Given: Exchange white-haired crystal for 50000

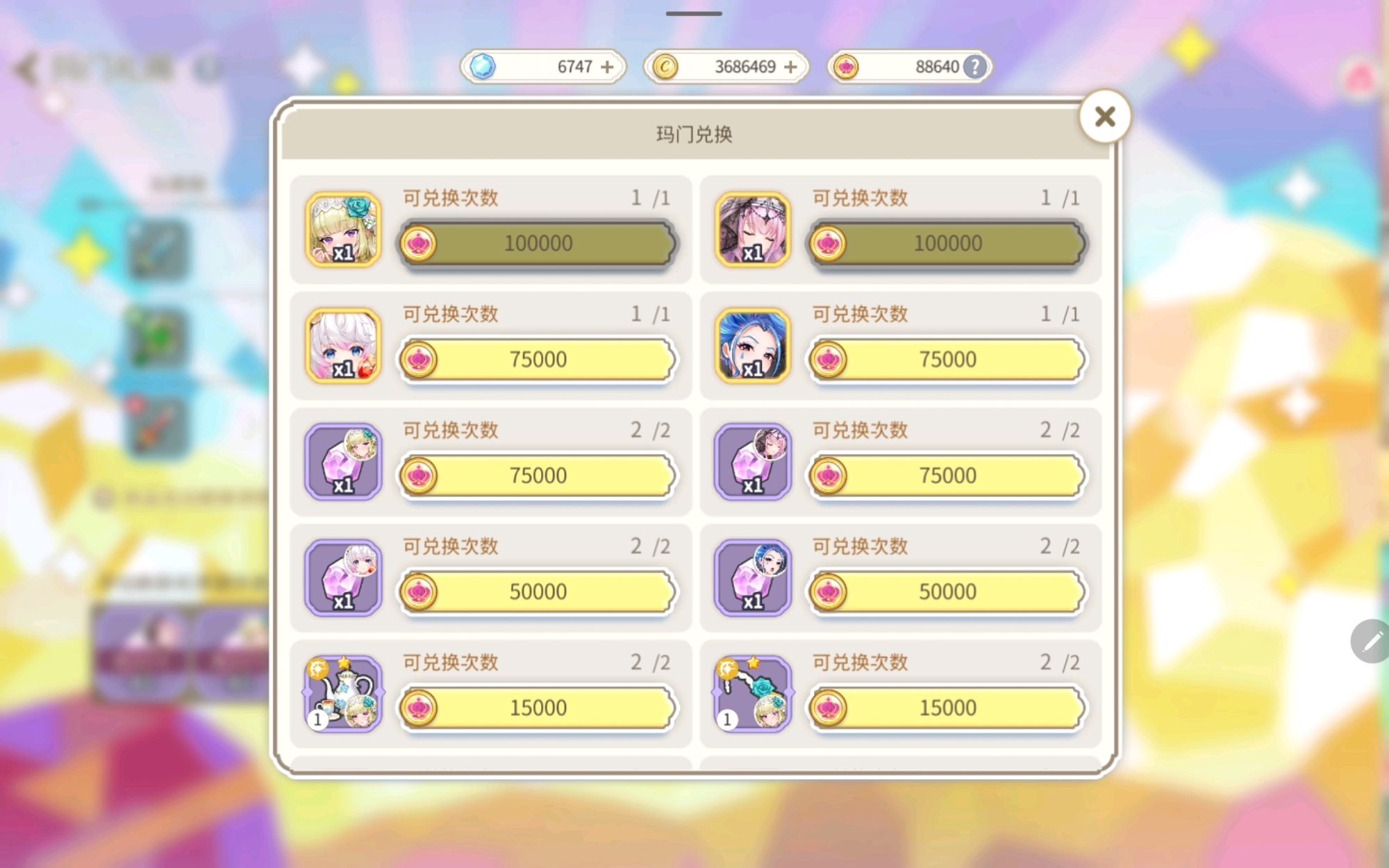Looking at the screenshot, I should tap(537, 592).
